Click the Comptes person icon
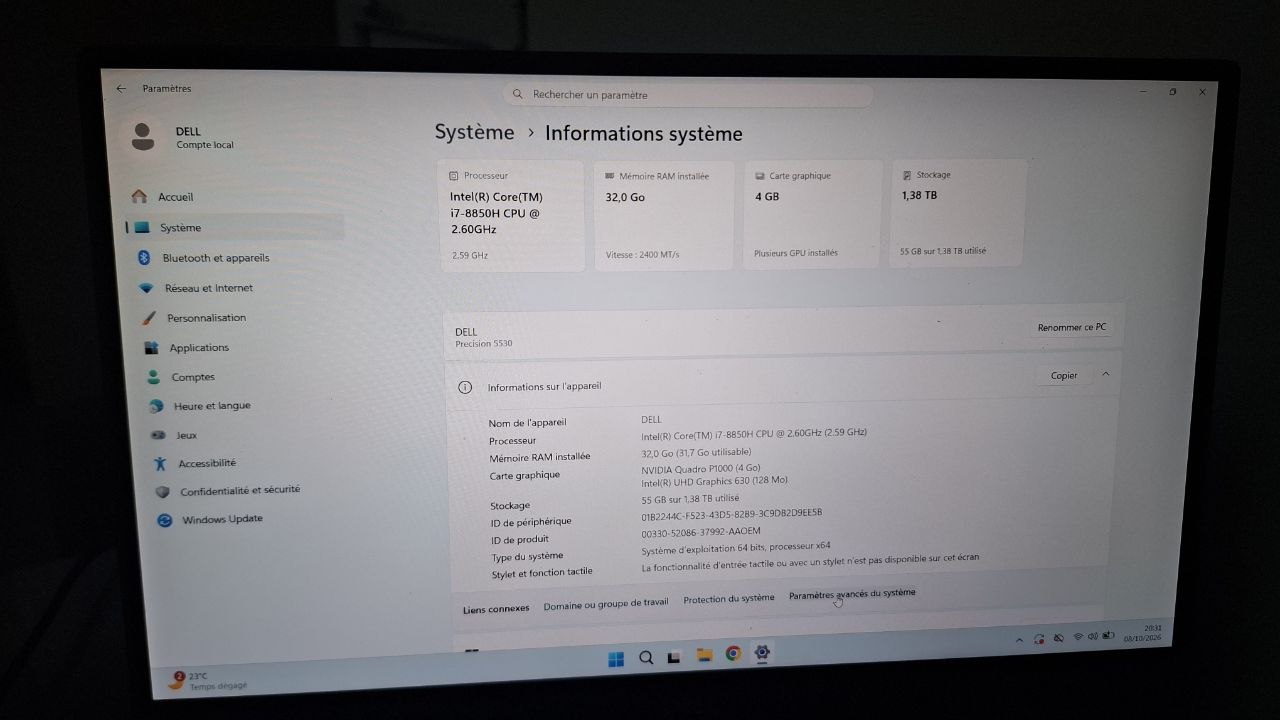The height and width of the screenshot is (720, 1280). (154, 377)
